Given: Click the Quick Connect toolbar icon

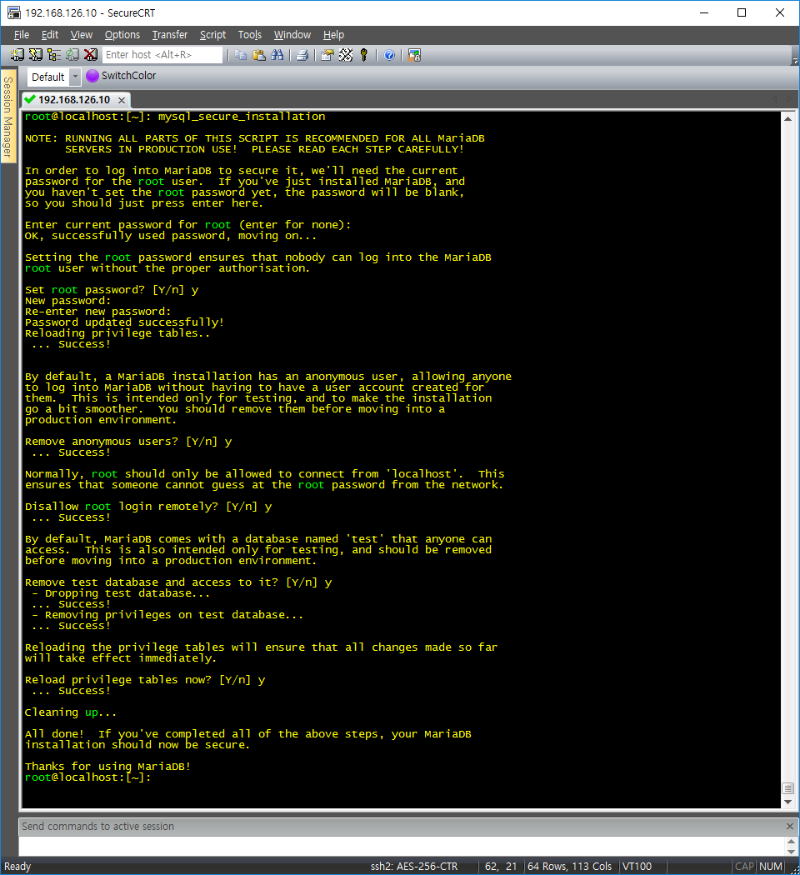Looking at the screenshot, I should click(36, 55).
